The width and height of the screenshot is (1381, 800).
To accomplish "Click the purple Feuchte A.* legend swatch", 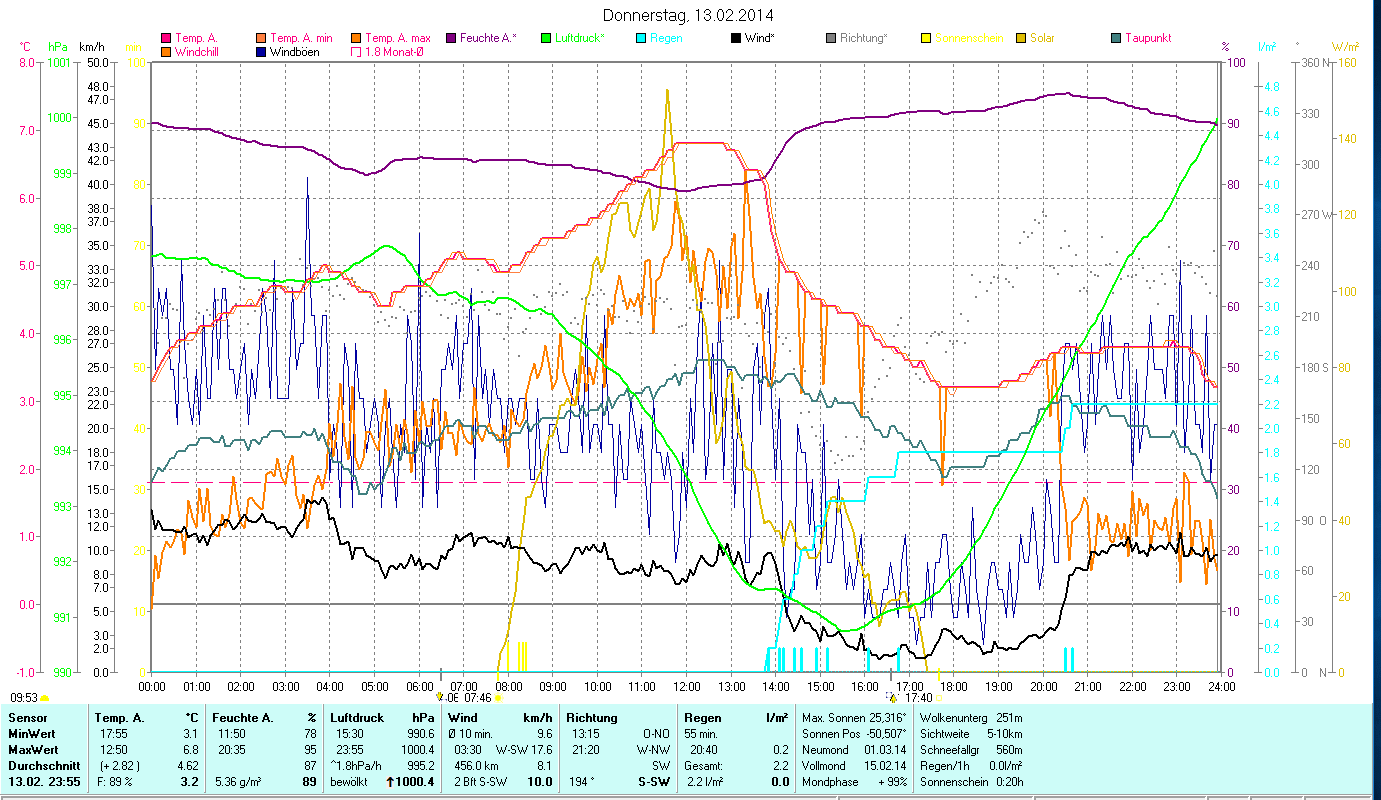I will pos(453,39).
